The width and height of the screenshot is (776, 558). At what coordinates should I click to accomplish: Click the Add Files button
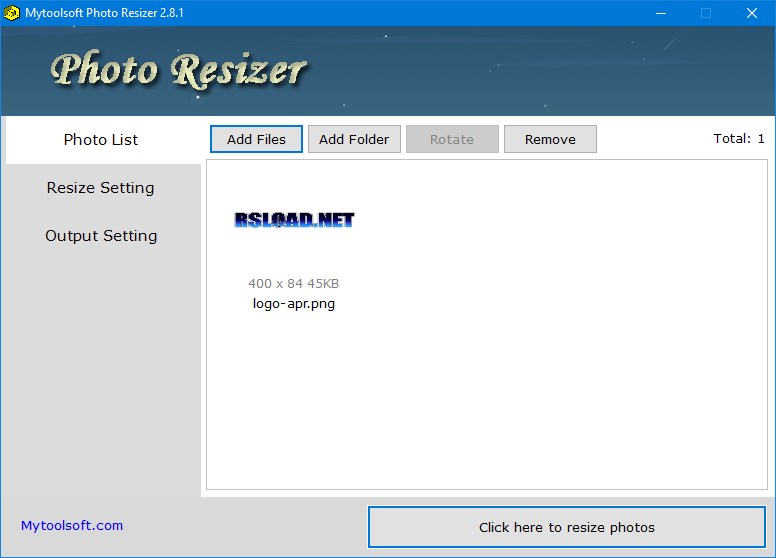[x=256, y=139]
